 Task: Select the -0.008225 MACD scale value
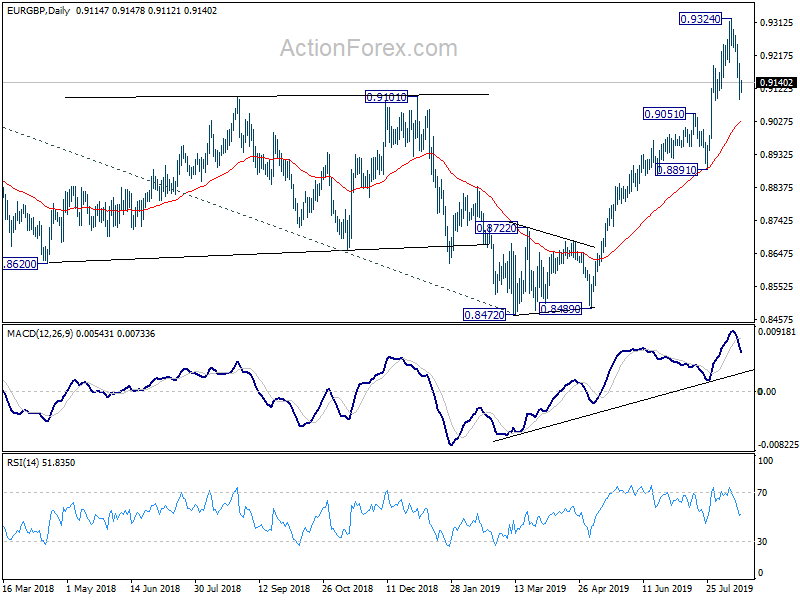777,445
